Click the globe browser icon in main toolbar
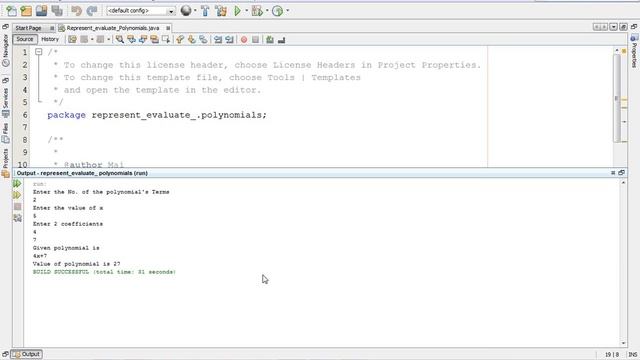640x360 pixels. pyautogui.click(x=186, y=11)
